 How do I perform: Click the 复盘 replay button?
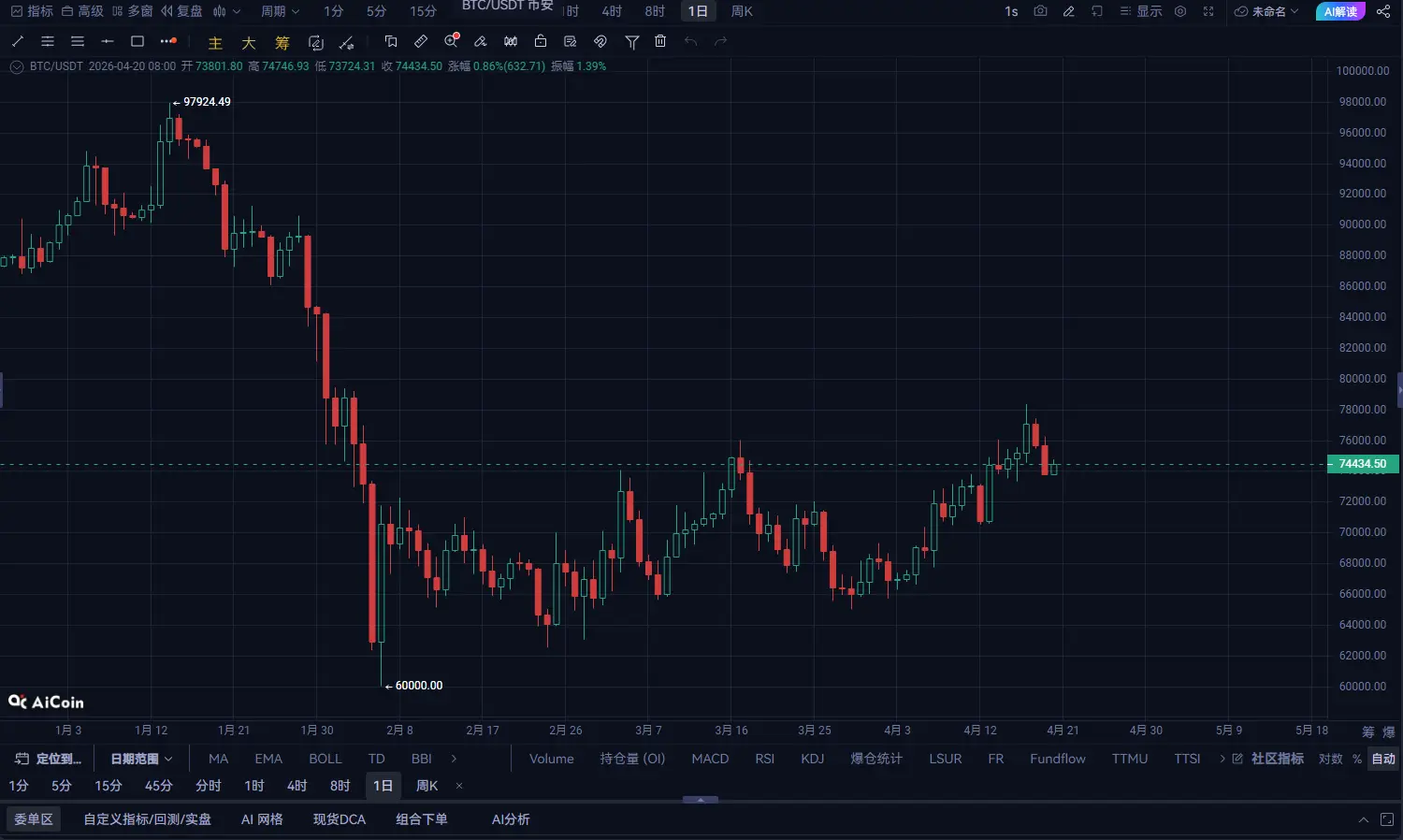pyautogui.click(x=181, y=11)
